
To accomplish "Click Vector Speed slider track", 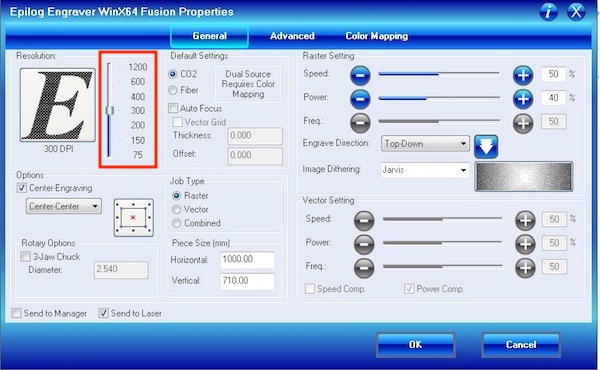I will pyautogui.click(x=442, y=219).
